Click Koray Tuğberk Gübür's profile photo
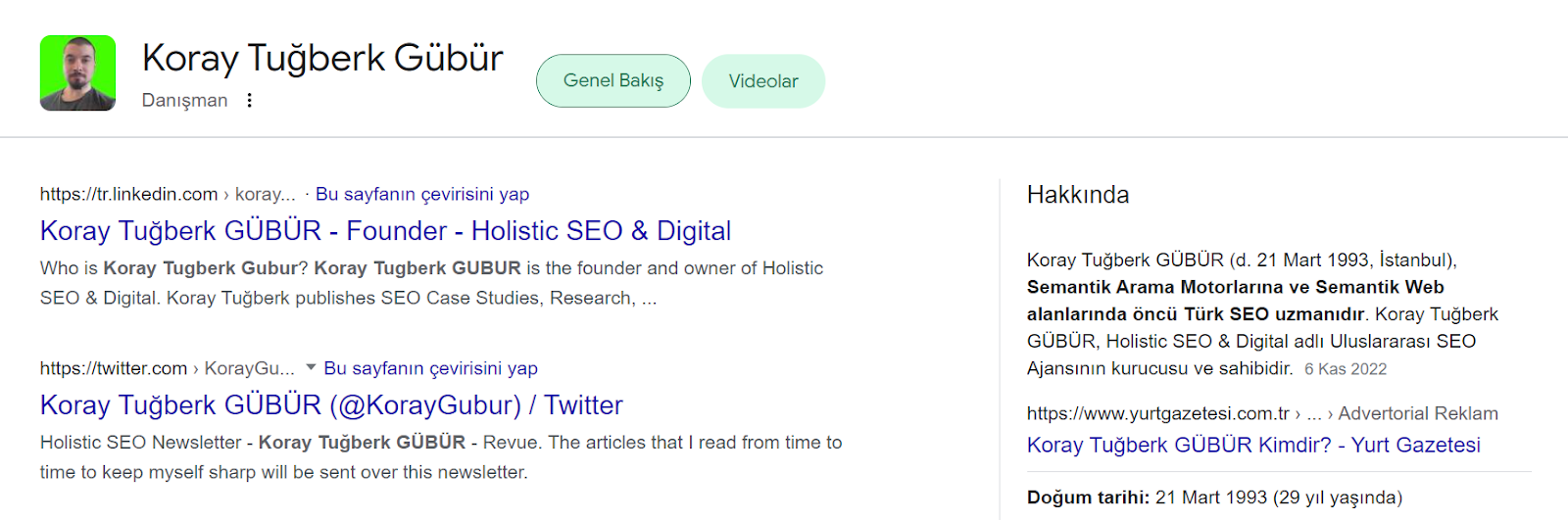The width and height of the screenshot is (1568, 520). click(x=77, y=73)
